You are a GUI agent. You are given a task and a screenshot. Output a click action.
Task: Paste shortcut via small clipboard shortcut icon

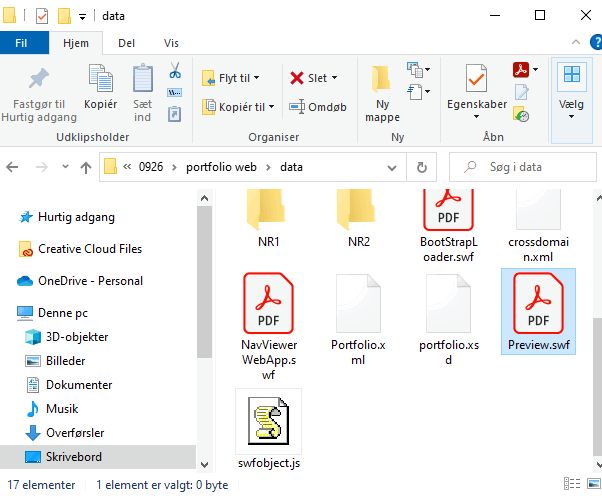175,114
